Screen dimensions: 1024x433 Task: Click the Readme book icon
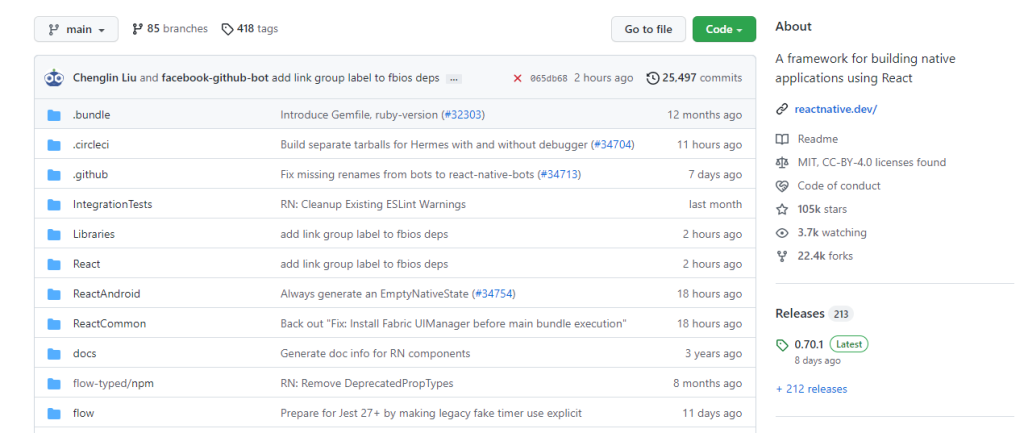click(x=782, y=139)
